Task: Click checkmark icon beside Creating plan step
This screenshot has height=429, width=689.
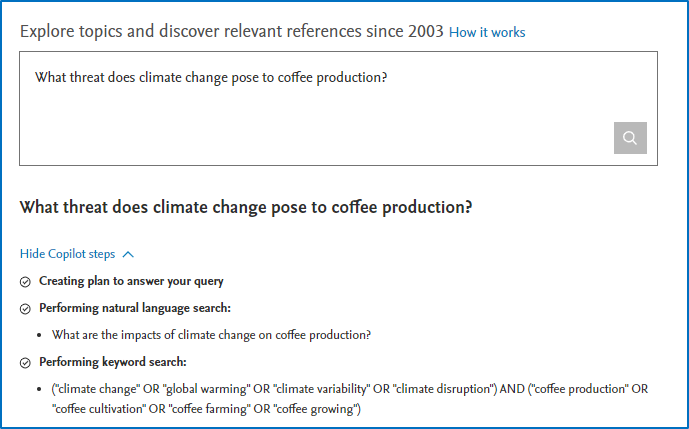Action: point(25,282)
